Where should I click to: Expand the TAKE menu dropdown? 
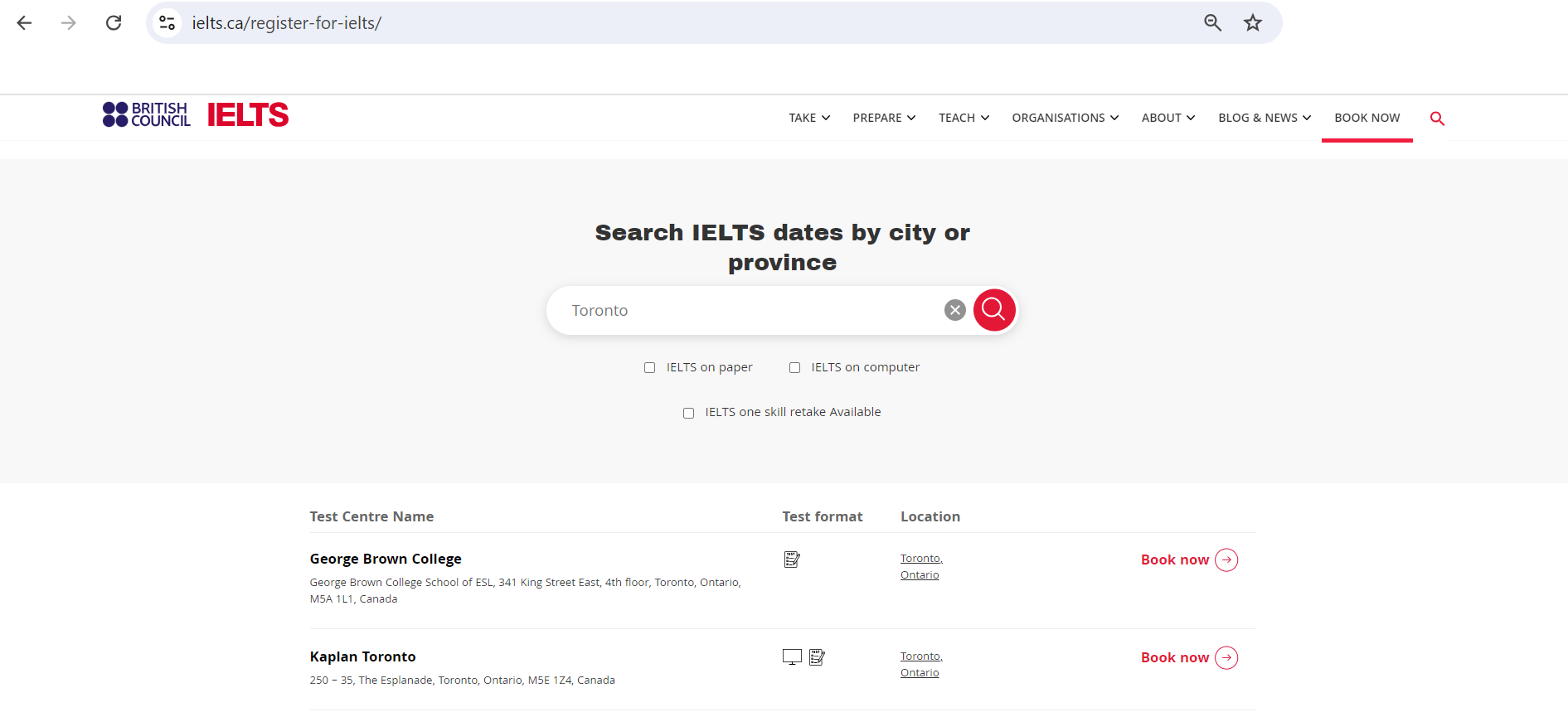click(x=809, y=118)
